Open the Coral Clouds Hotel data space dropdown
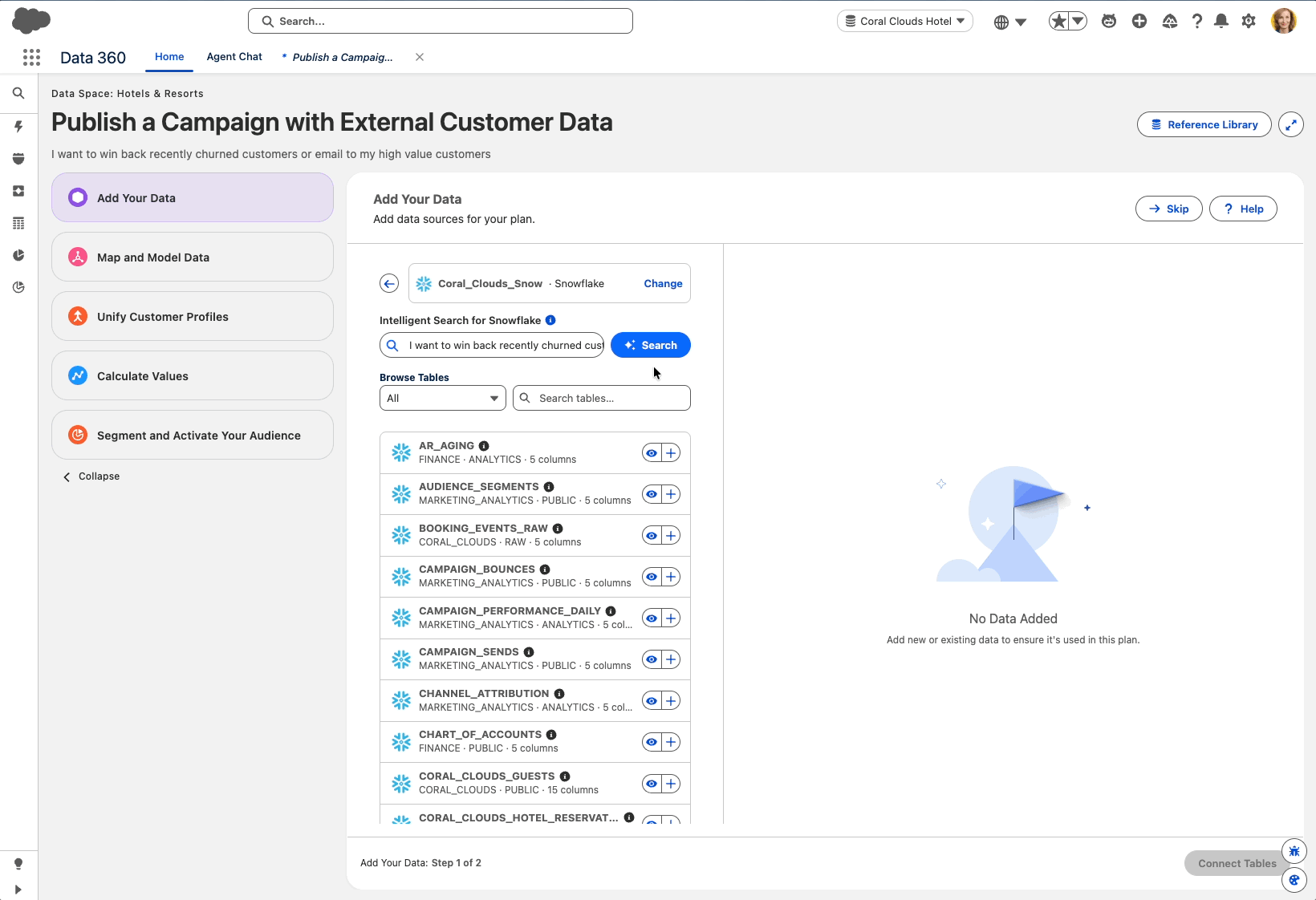1316x900 pixels. [x=905, y=21]
